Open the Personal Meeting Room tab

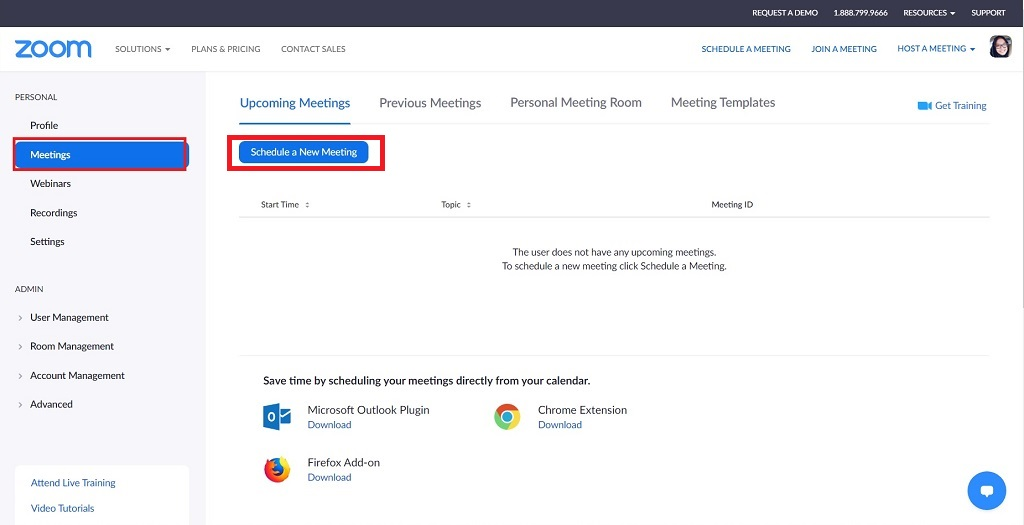pos(576,103)
